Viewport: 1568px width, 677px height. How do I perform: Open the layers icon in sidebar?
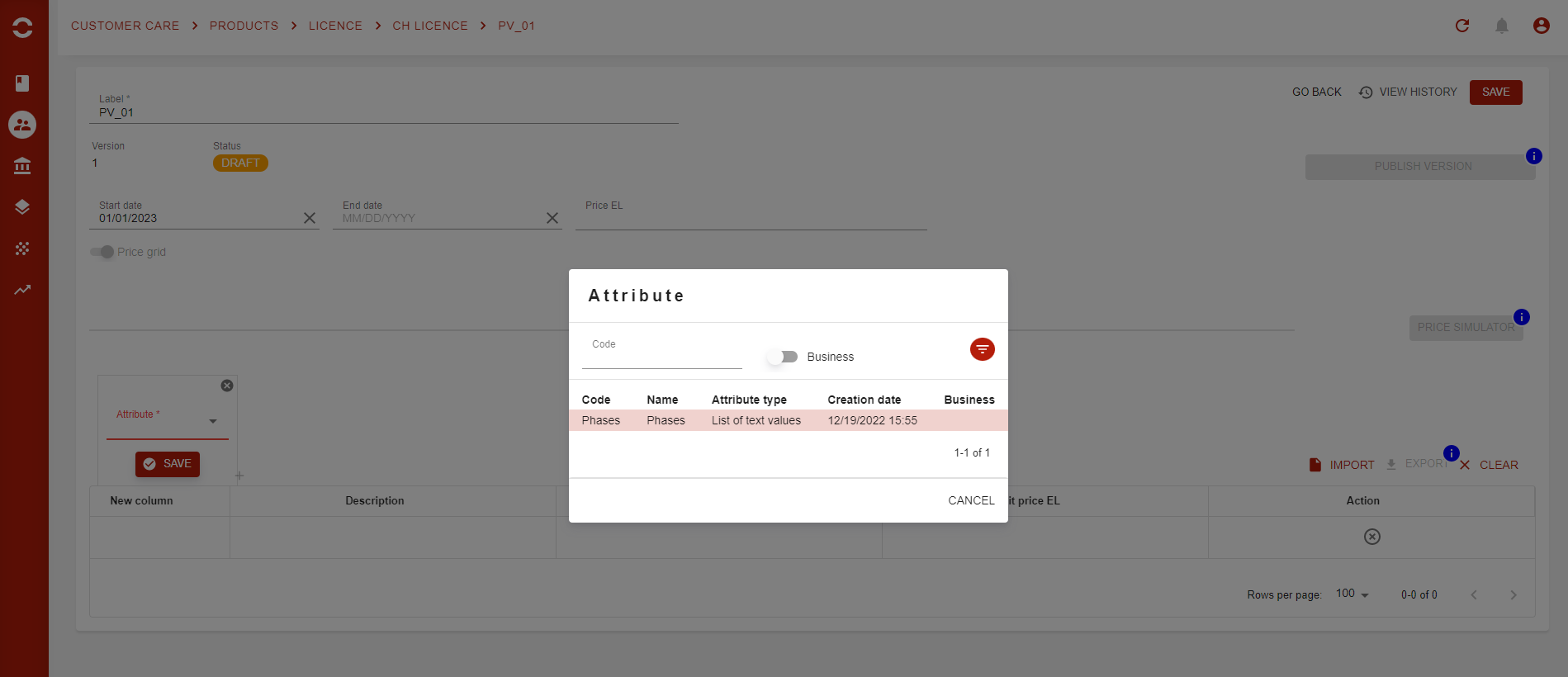22,207
